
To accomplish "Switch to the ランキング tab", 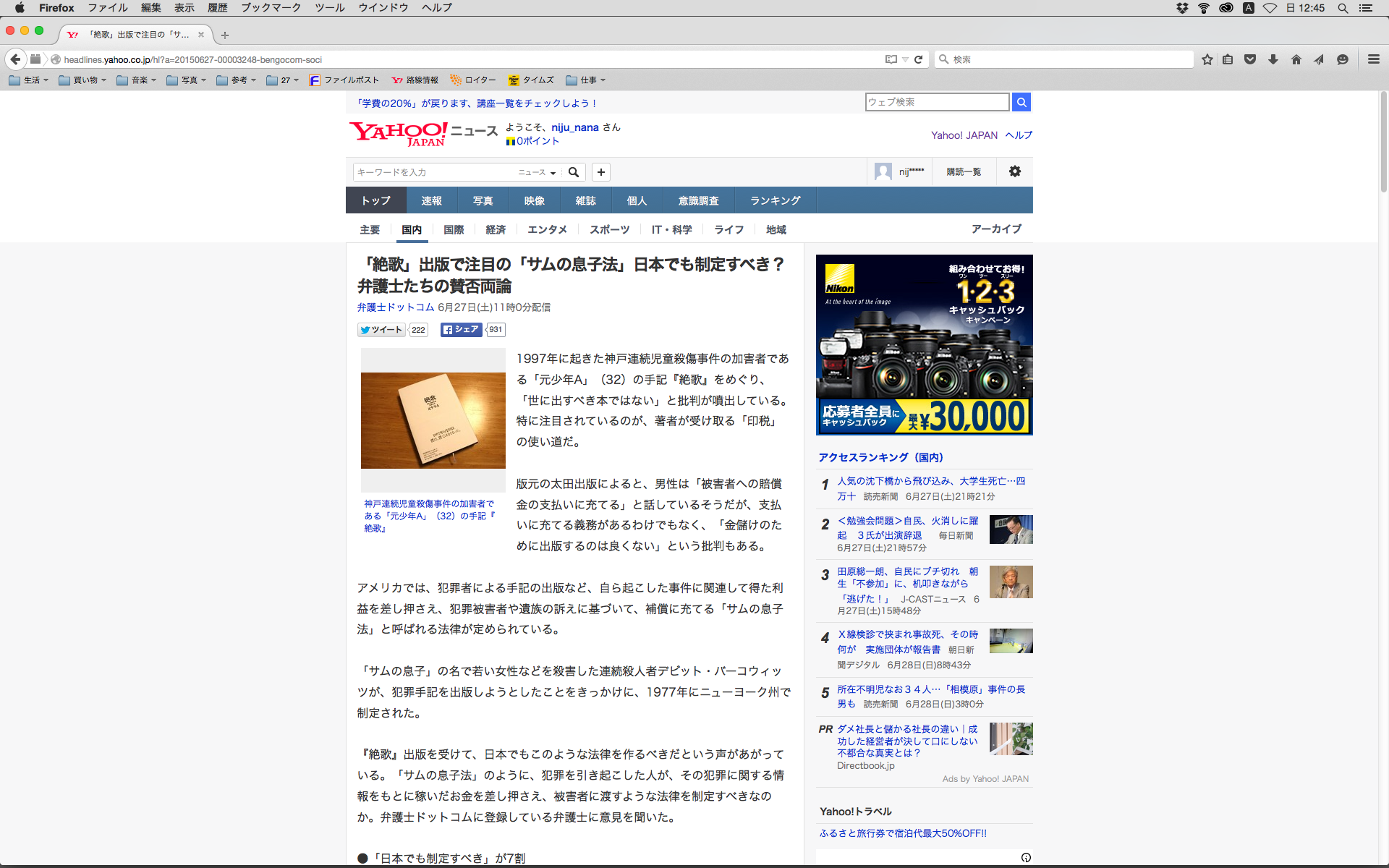I will (x=775, y=200).
